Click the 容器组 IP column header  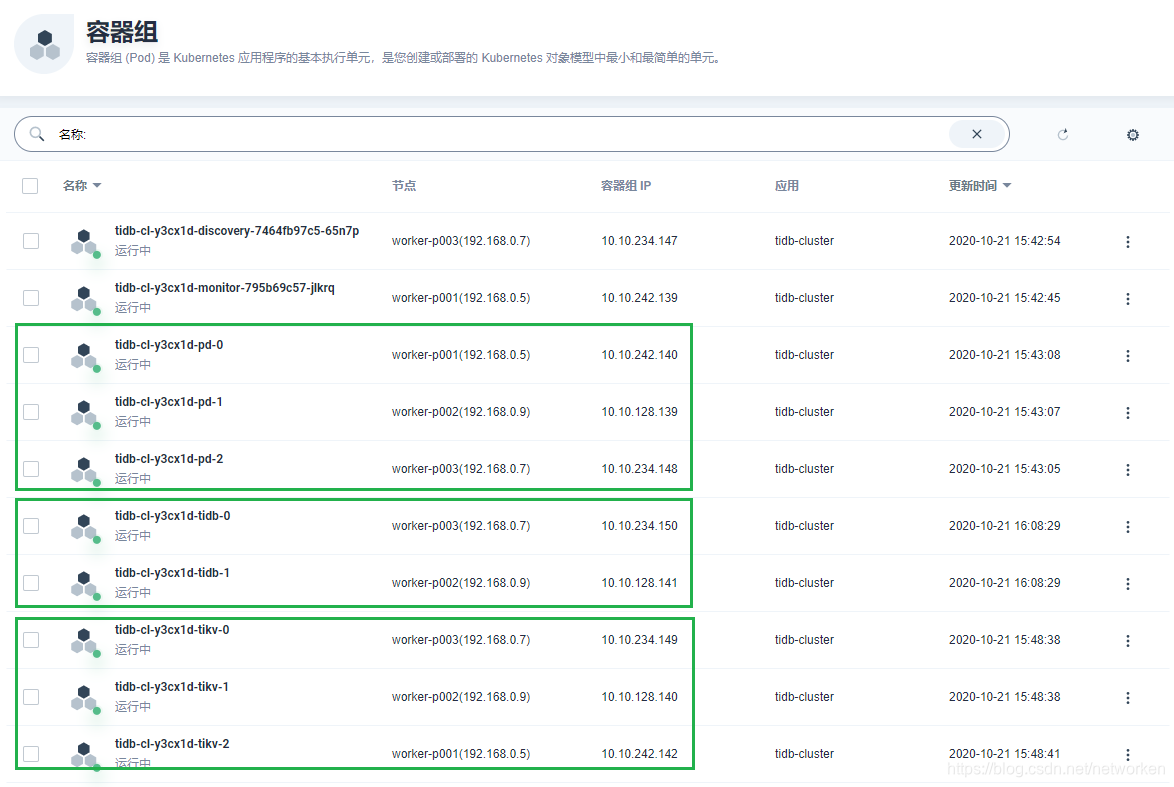626,186
